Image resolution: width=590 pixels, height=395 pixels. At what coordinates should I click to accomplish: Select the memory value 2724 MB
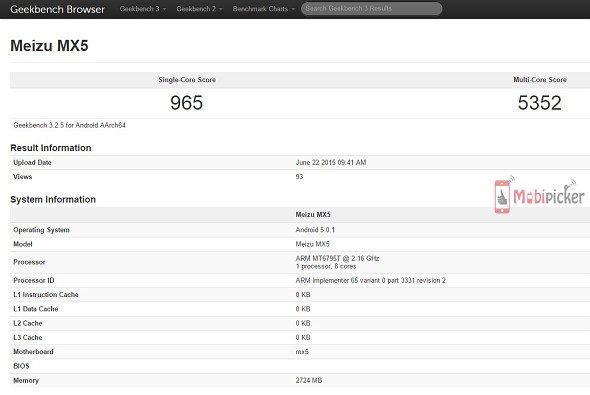[309, 380]
